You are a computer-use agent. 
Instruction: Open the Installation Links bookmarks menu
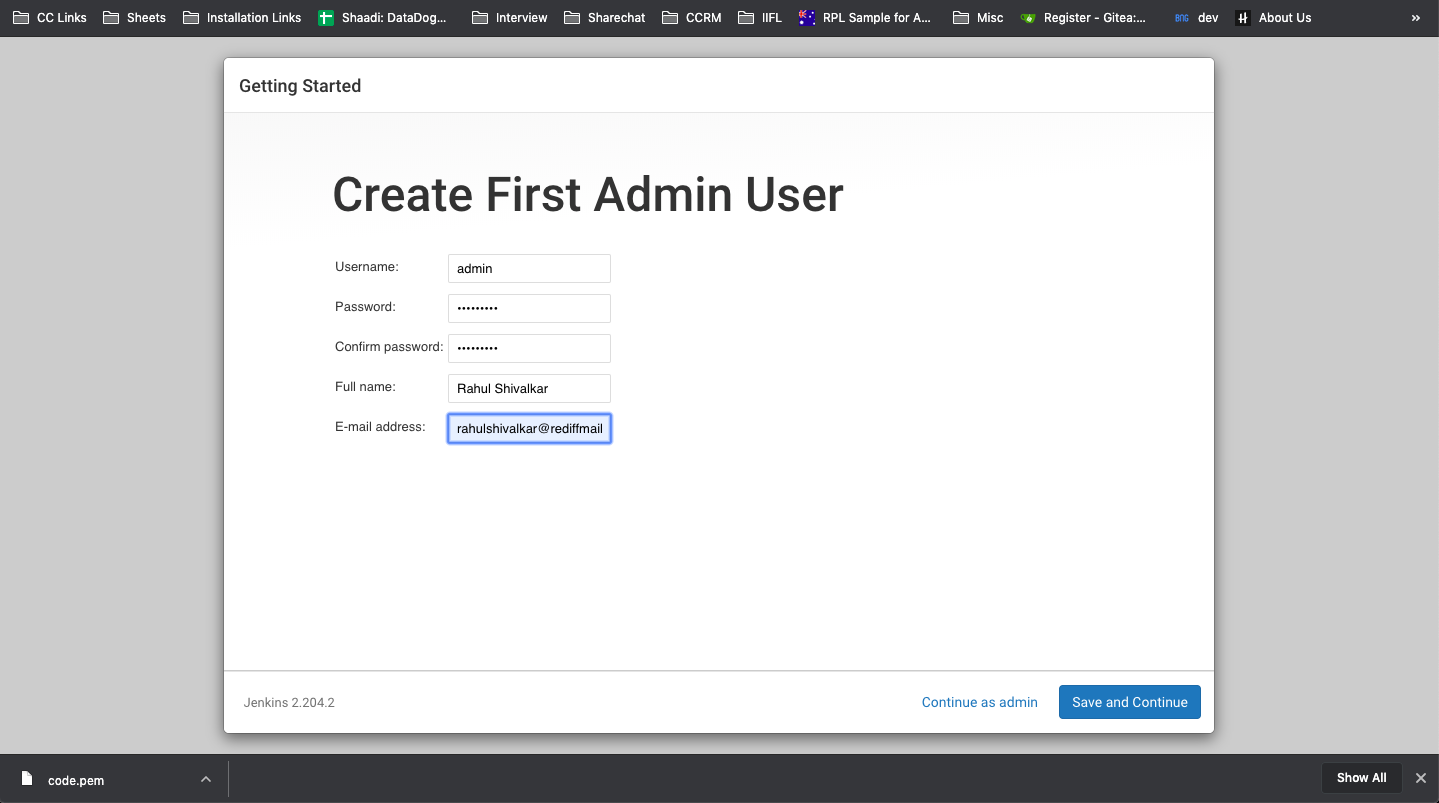pos(241,17)
